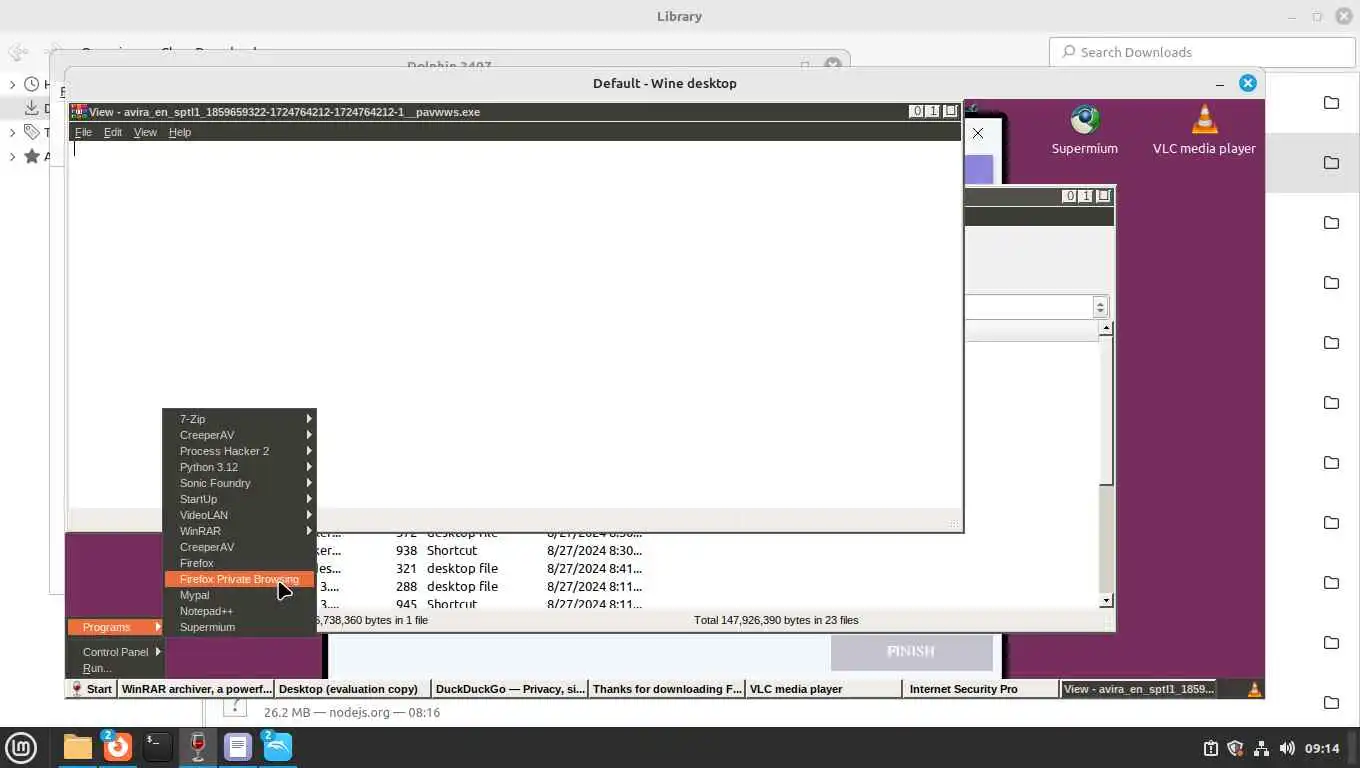Viewport: 1360px width, 768px height.
Task: Expand the 7-Zip submenu
Action: 239,419
